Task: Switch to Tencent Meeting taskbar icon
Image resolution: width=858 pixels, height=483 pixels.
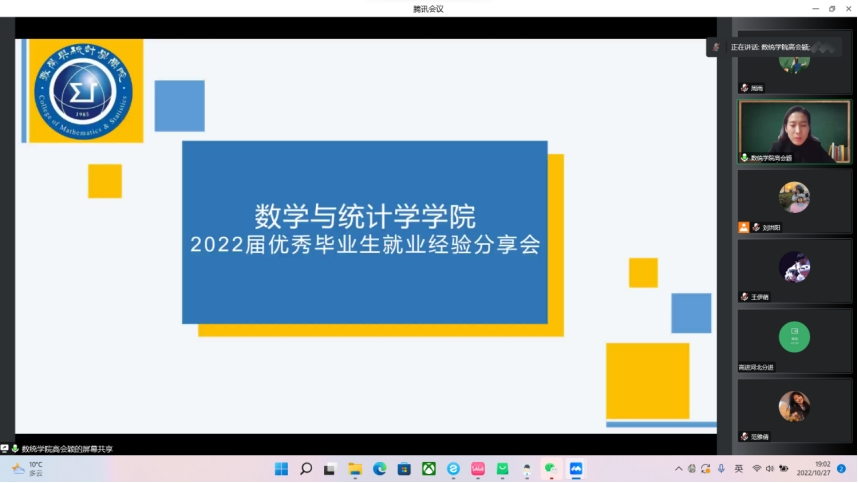Action: [x=576, y=468]
